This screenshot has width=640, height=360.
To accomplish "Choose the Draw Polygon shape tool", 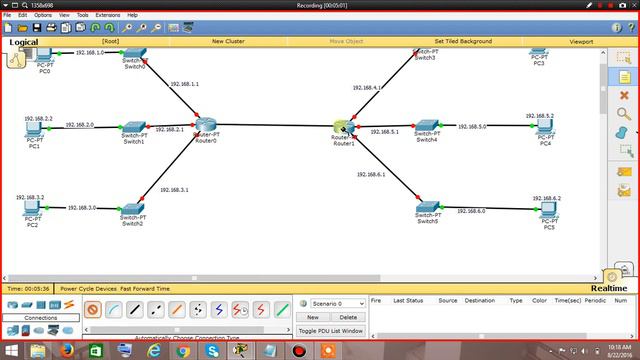I will [x=622, y=133].
